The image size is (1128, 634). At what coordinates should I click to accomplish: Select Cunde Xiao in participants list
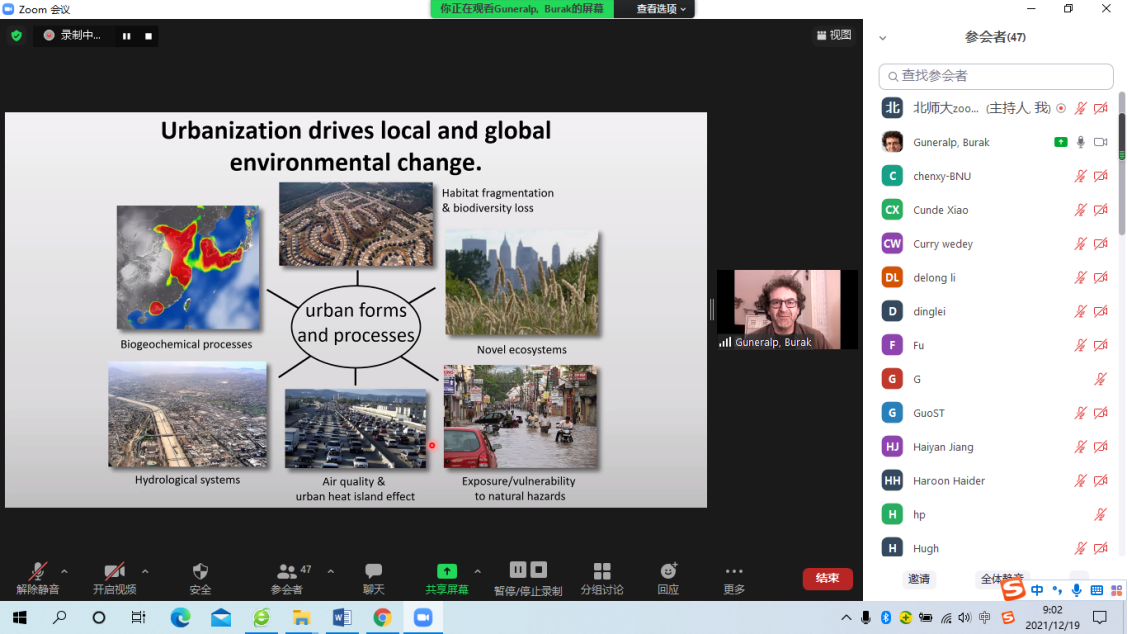coord(940,210)
